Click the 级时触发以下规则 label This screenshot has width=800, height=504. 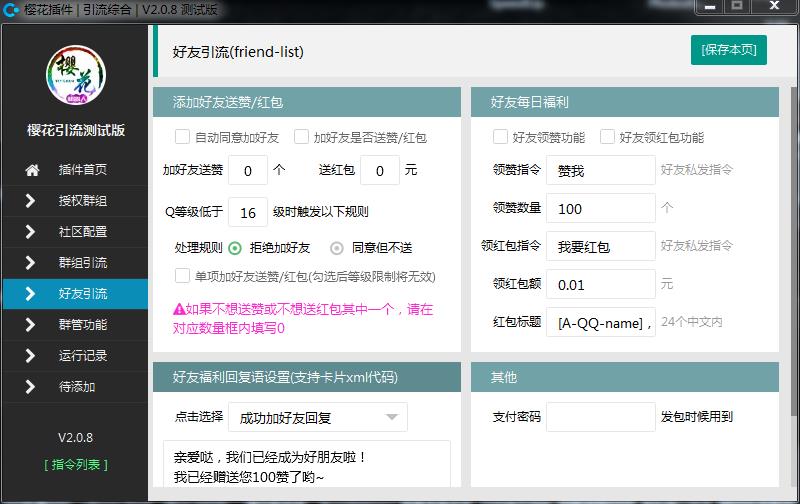320,212
